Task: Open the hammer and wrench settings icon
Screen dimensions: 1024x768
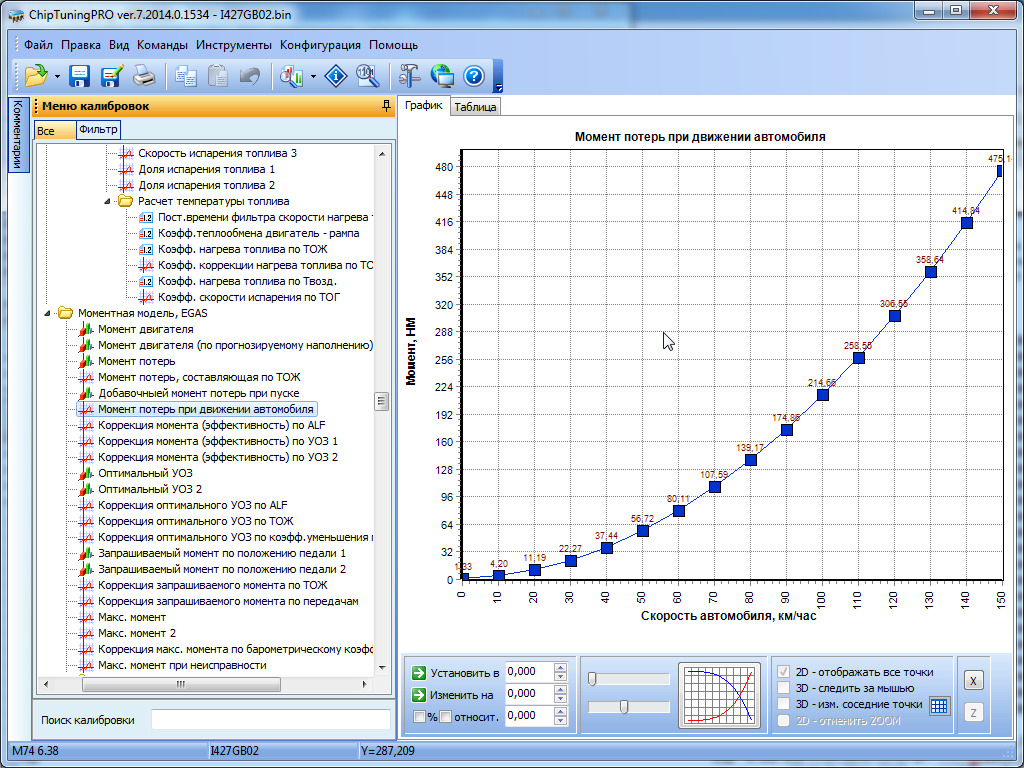Action: [x=410, y=75]
